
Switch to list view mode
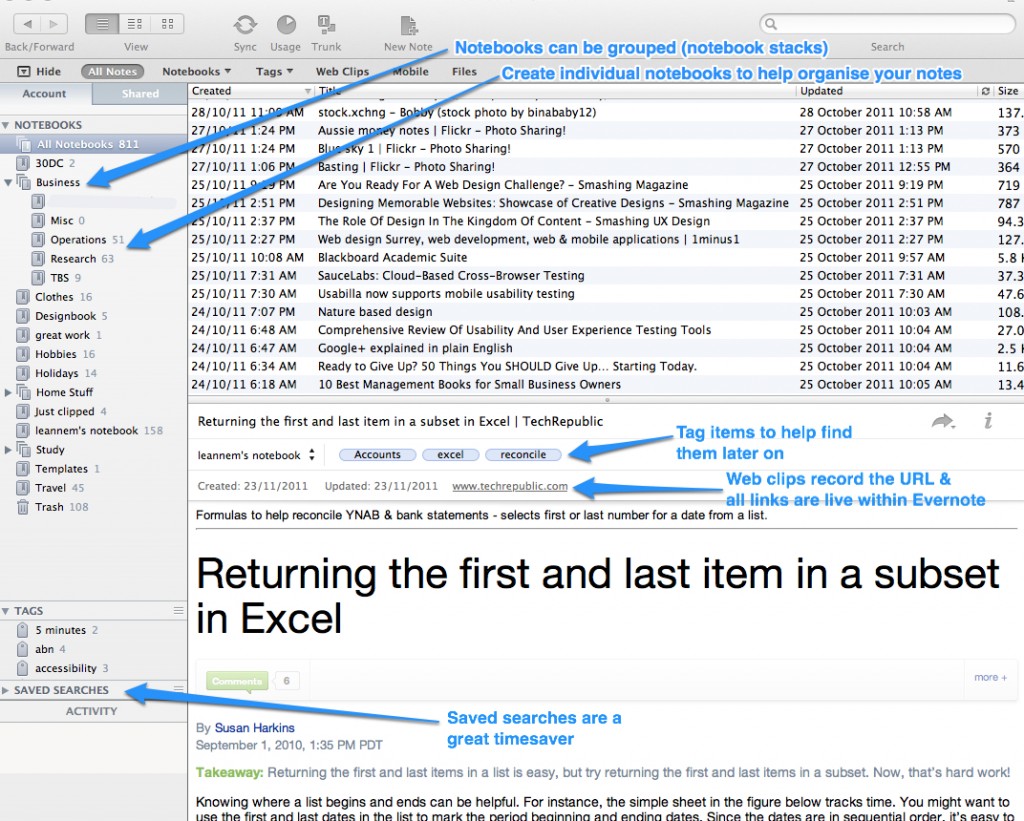[102, 24]
